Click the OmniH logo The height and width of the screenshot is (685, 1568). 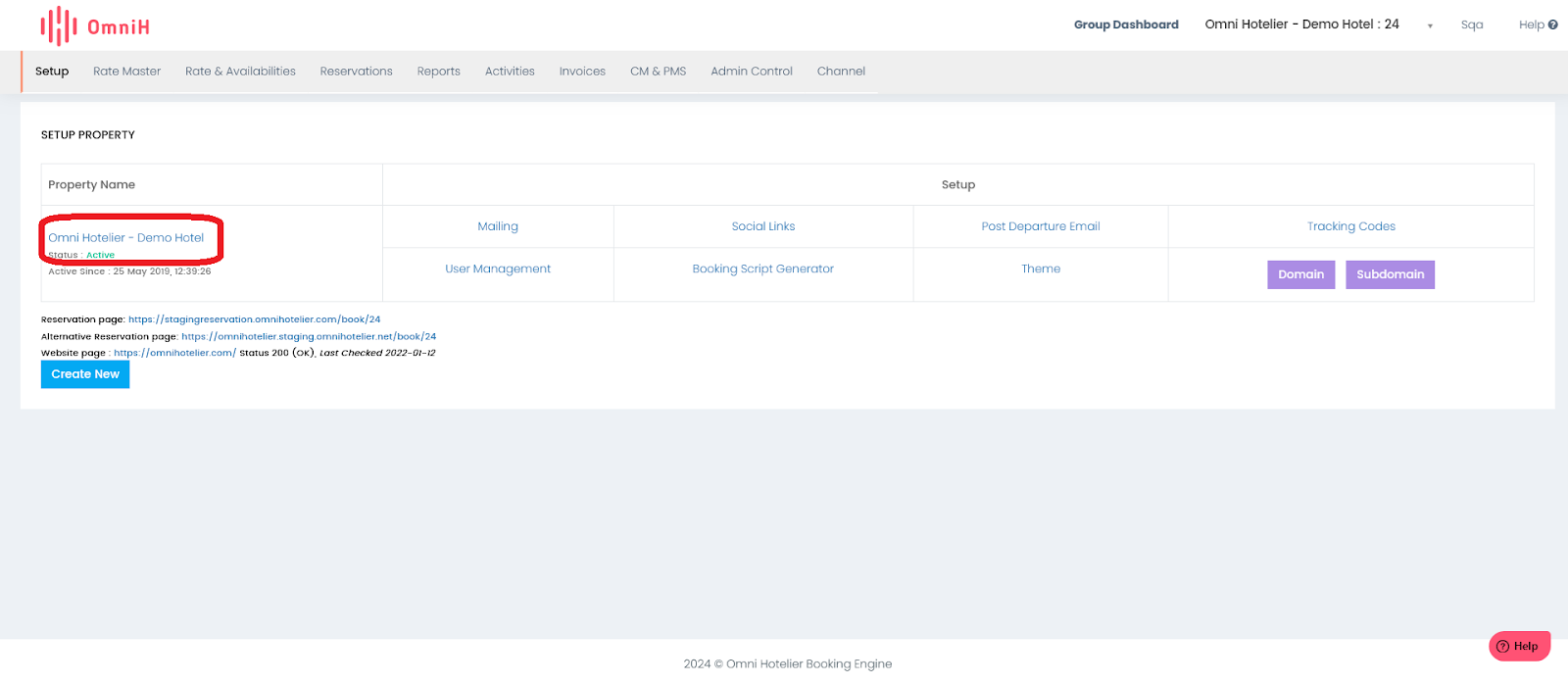click(95, 26)
